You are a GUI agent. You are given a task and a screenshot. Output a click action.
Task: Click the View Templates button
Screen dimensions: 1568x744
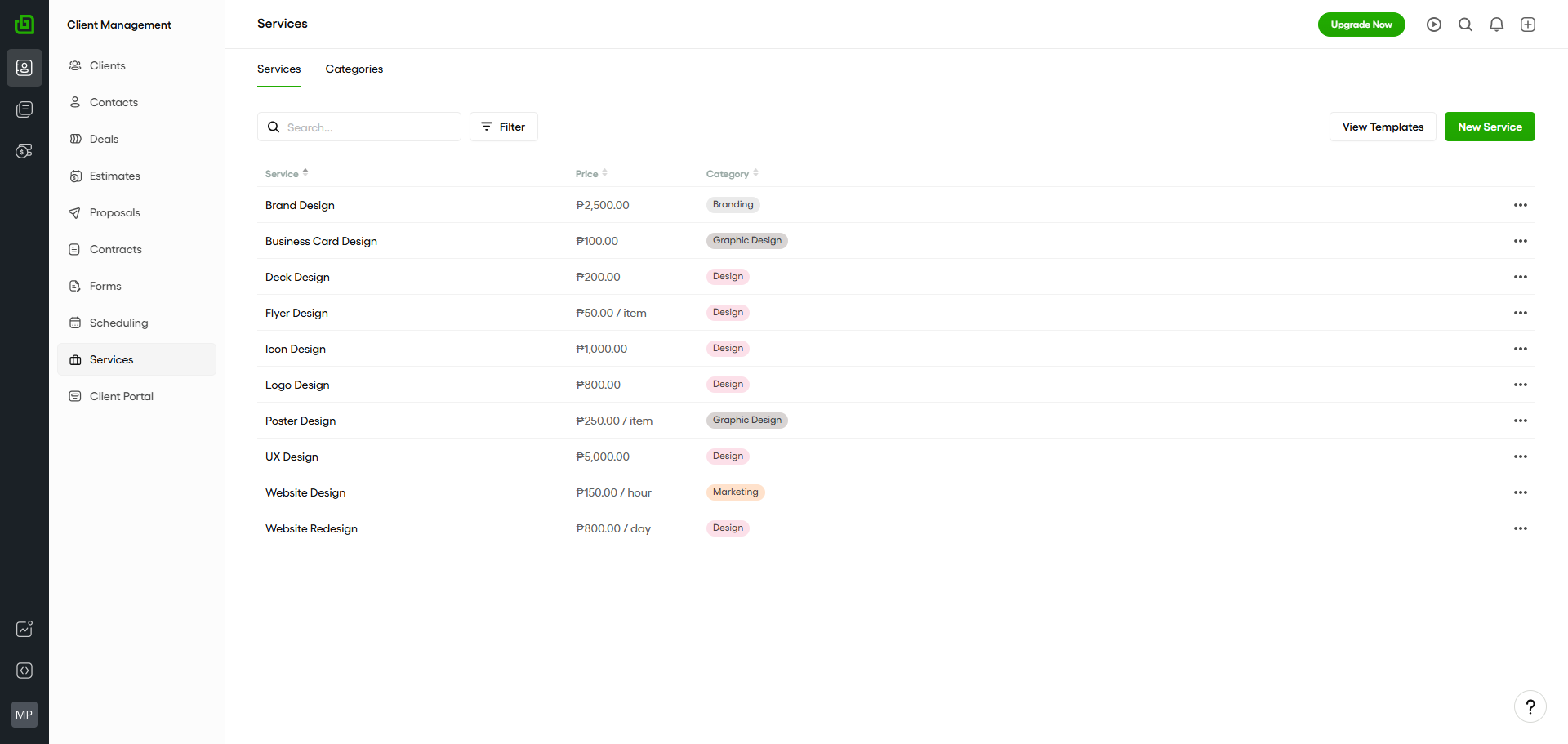click(1382, 127)
